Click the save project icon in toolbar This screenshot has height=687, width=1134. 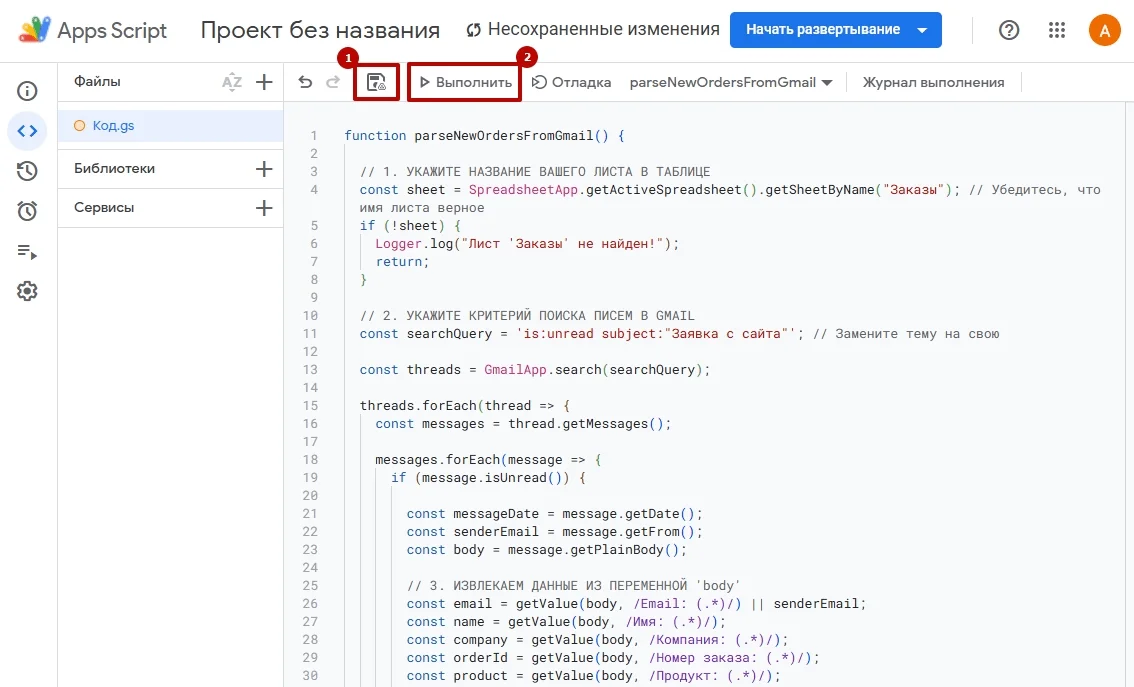click(x=377, y=82)
